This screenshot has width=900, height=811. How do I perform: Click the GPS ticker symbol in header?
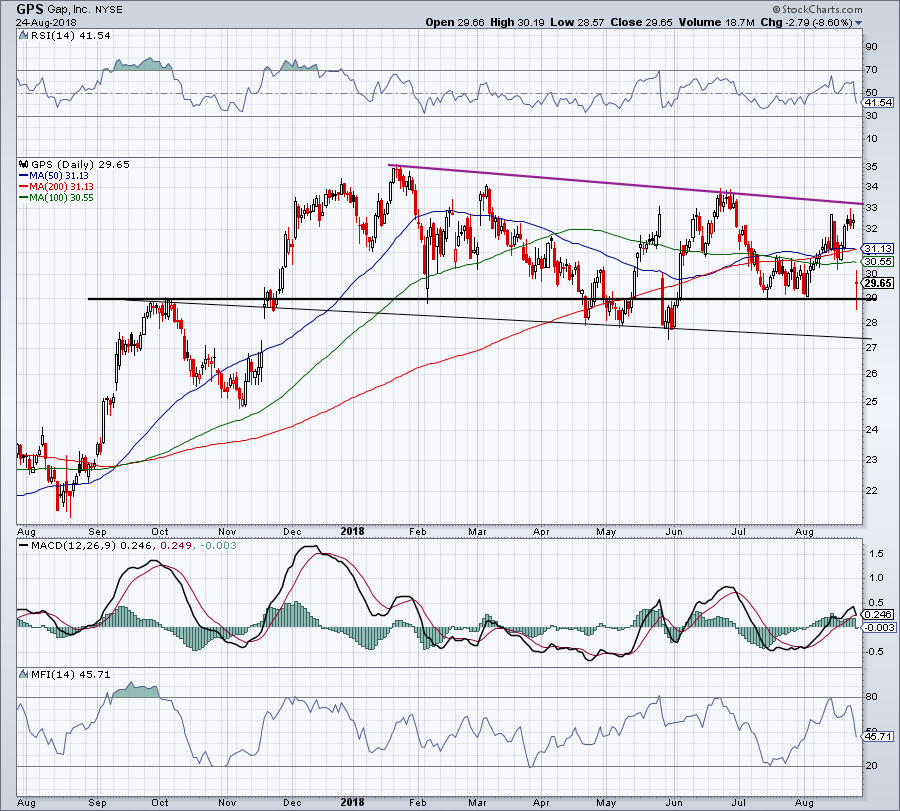click(x=29, y=9)
